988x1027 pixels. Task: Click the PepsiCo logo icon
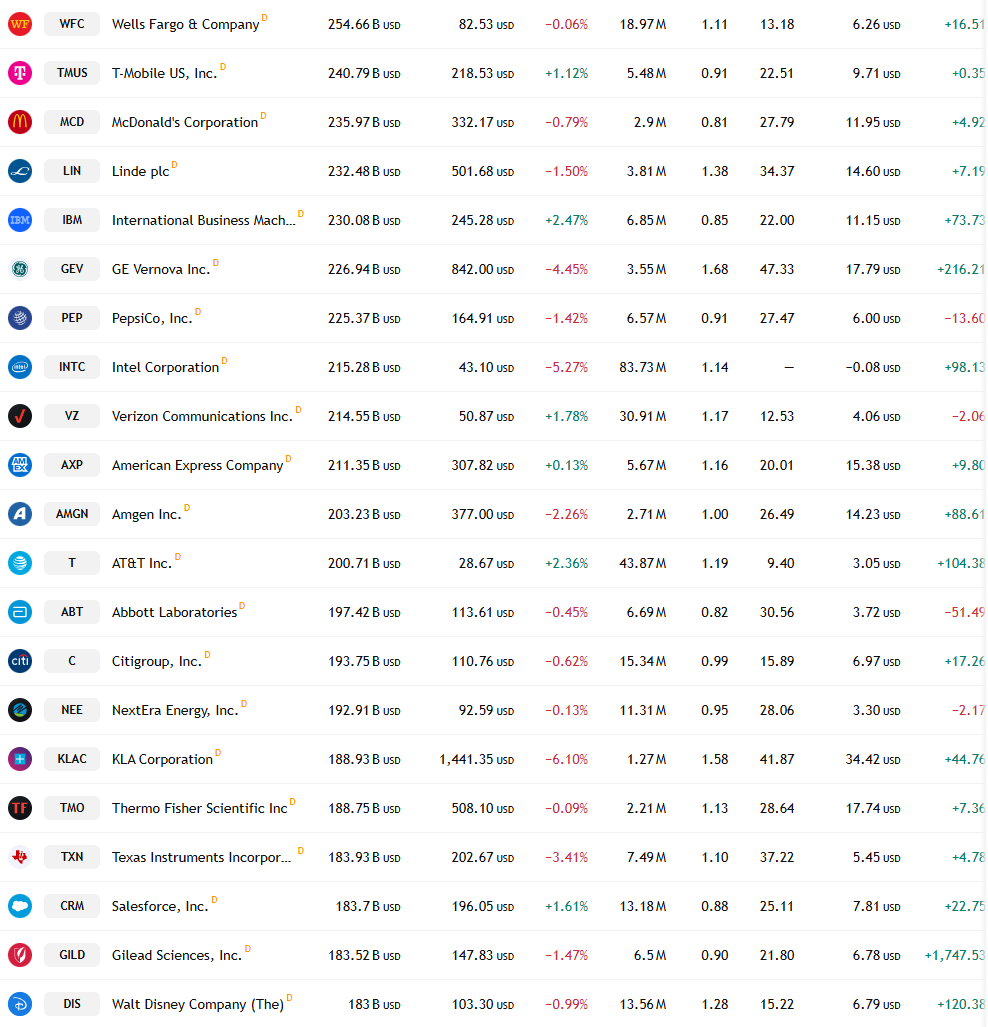[x=20, y=318]
